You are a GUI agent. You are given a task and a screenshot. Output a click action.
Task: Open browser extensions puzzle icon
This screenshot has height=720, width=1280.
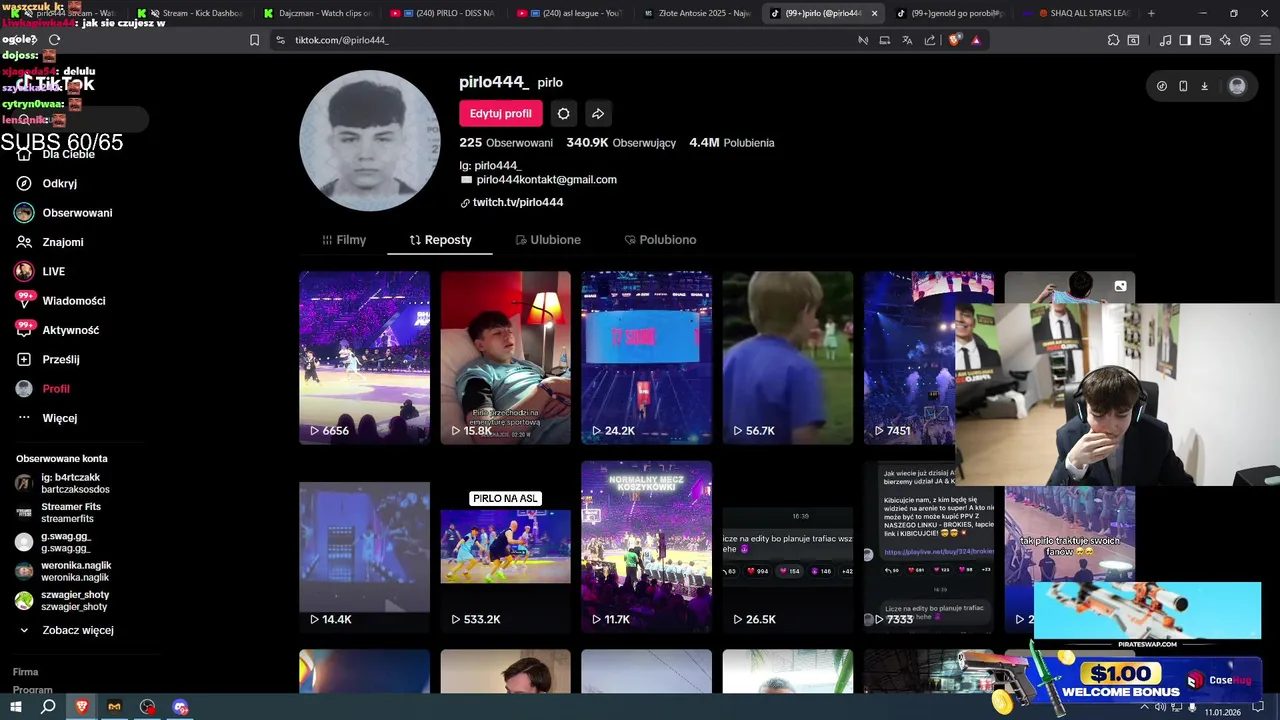1113,40
